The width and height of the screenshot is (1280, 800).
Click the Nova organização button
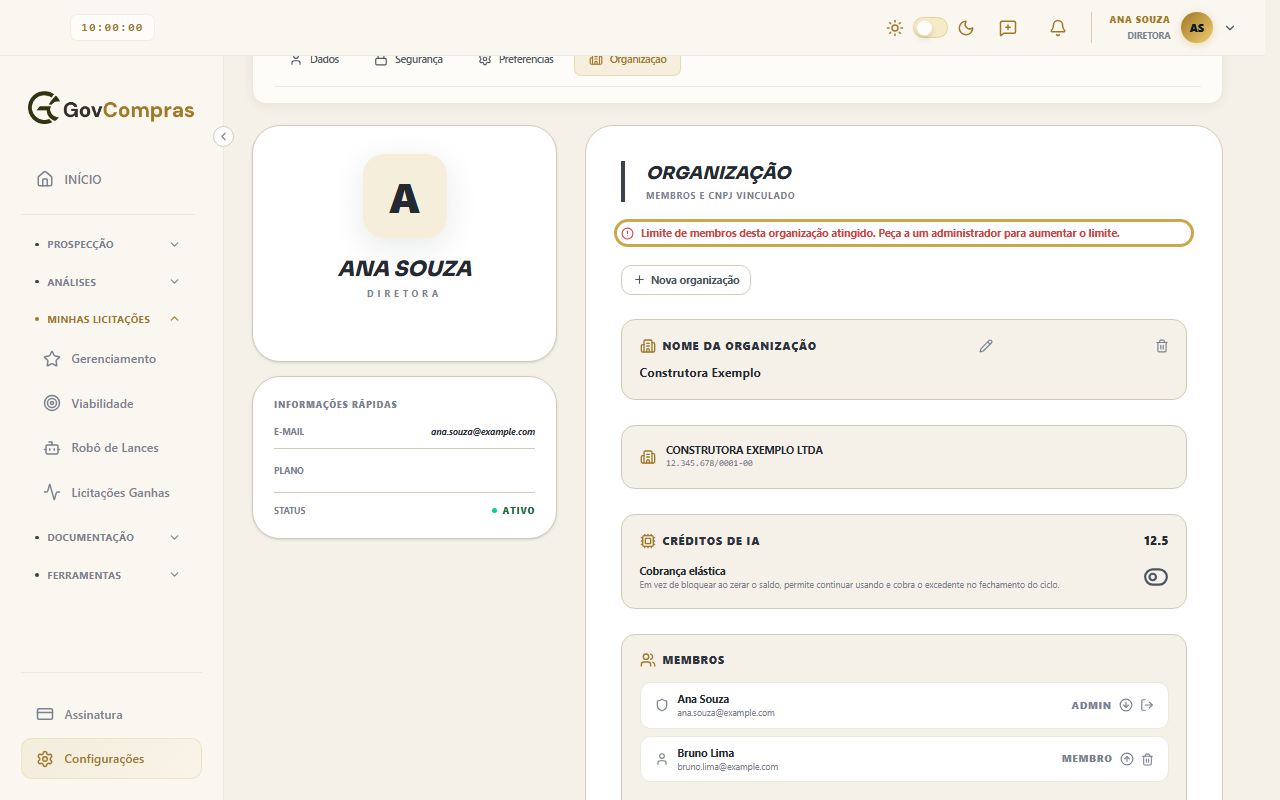pyautogui.click(x=686, y=280)
